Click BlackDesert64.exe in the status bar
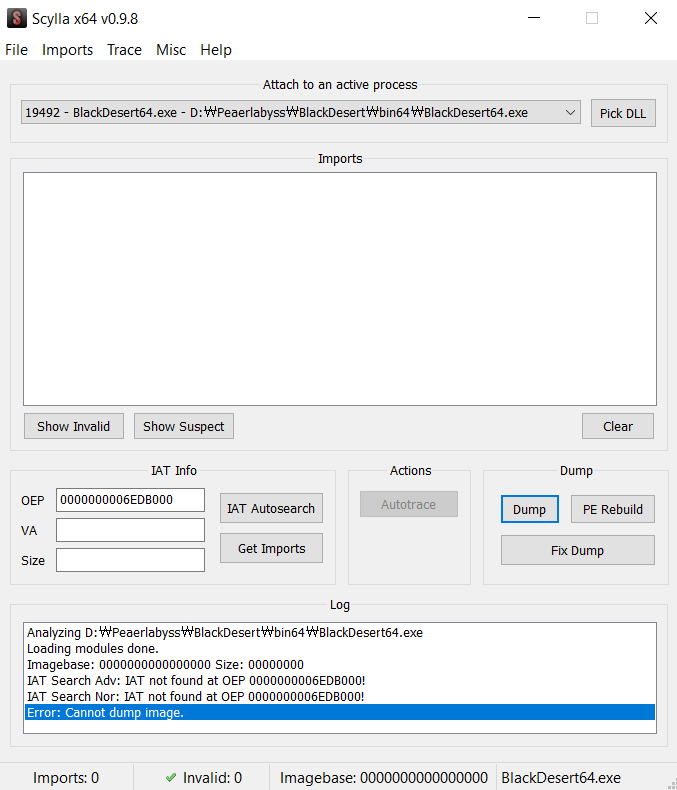The image size is (677, 790). click(561, 777)
